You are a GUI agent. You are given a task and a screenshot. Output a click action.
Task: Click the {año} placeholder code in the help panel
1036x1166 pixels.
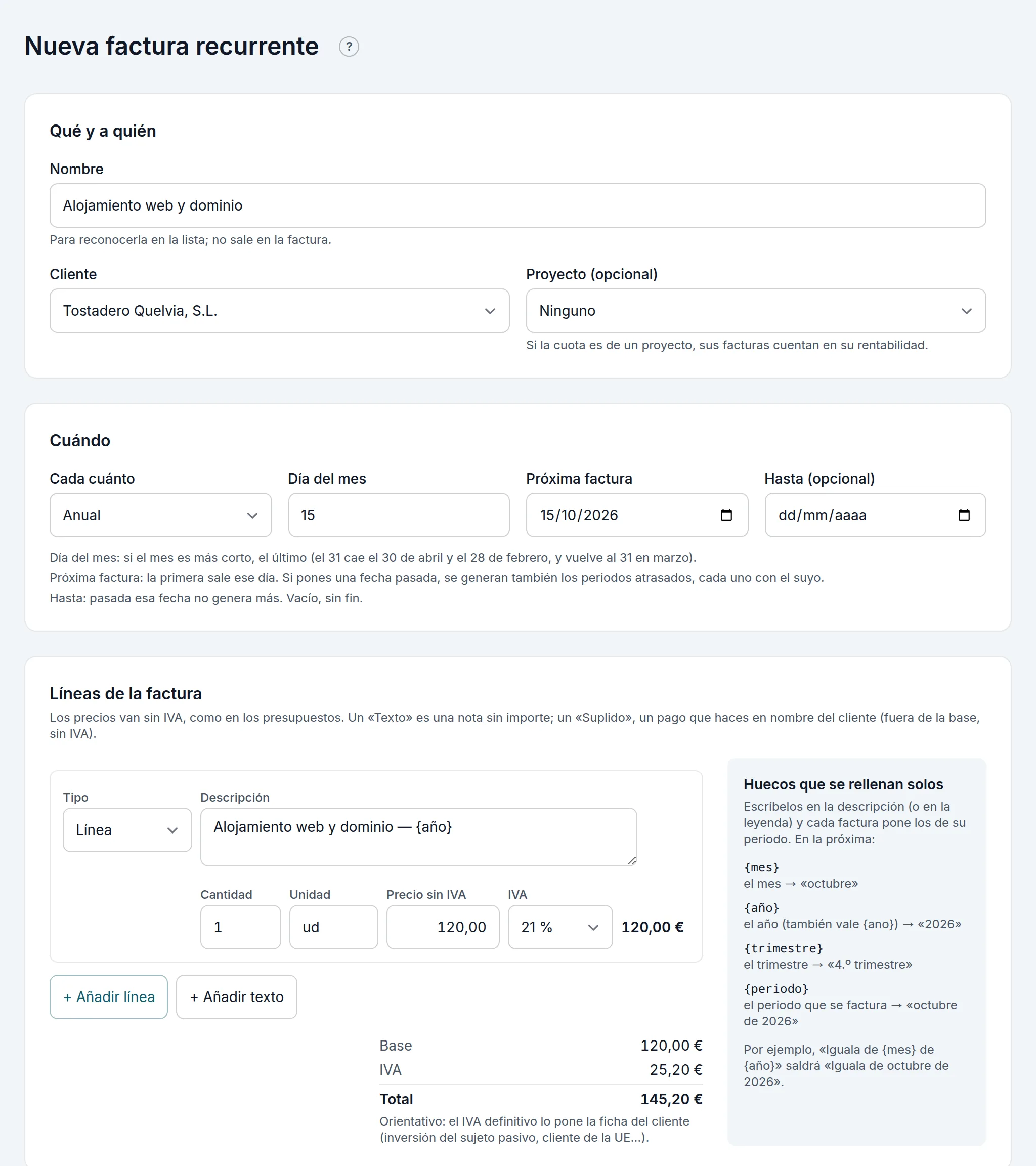tap(761, 907)
